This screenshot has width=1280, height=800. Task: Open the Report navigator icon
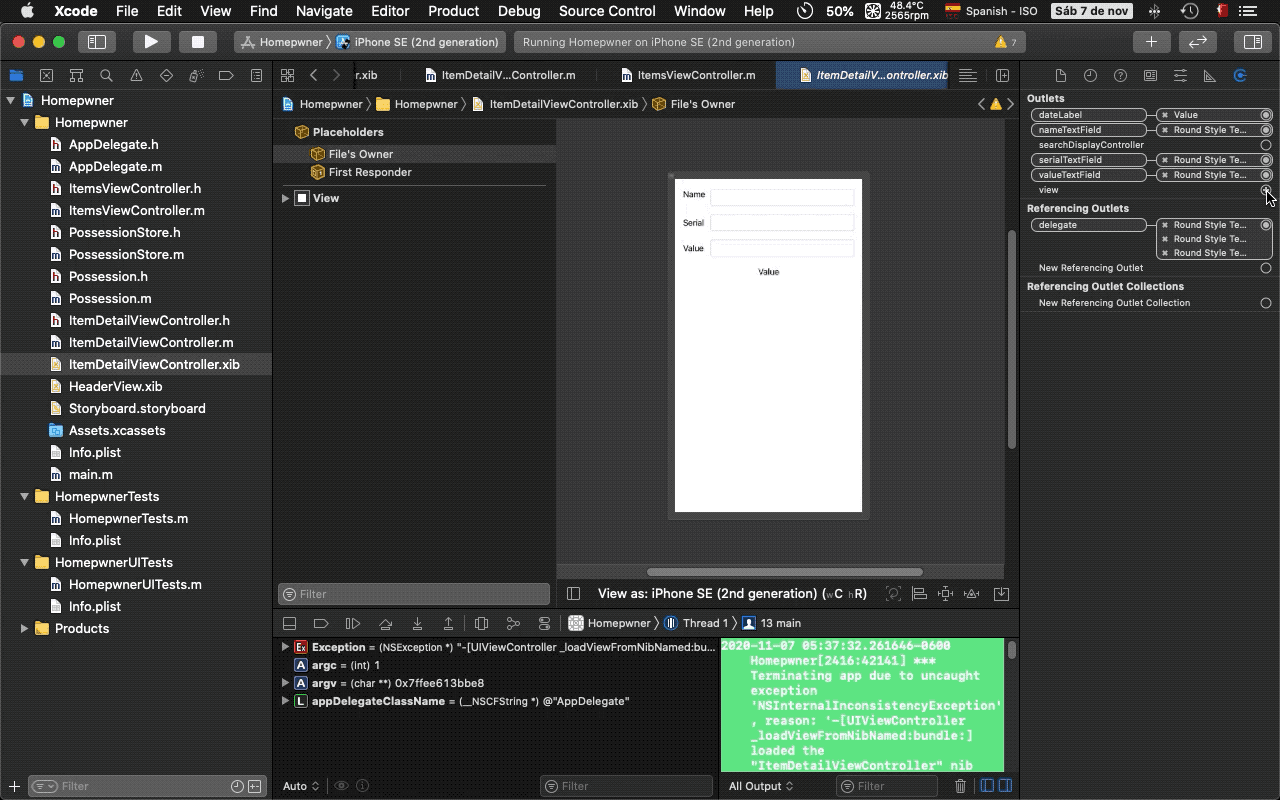256,75
